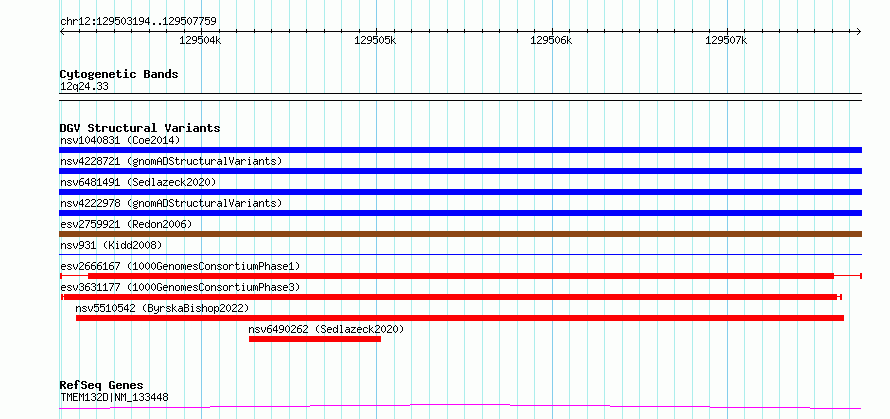Open esv3631177 (1000GenomesConsortiumPhase3) label

(180, 287)
